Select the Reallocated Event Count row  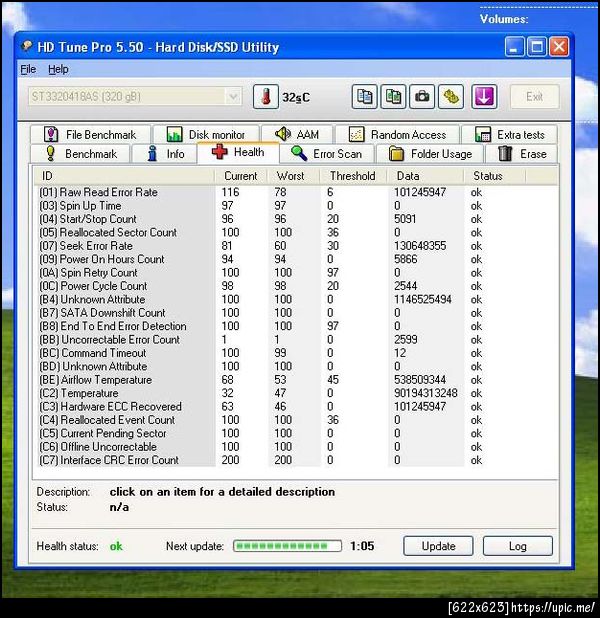296,420
